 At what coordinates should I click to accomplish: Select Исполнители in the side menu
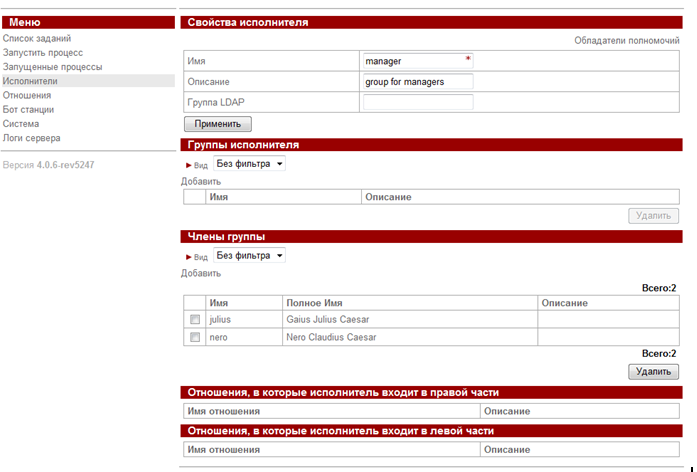(x=30, y=81)
